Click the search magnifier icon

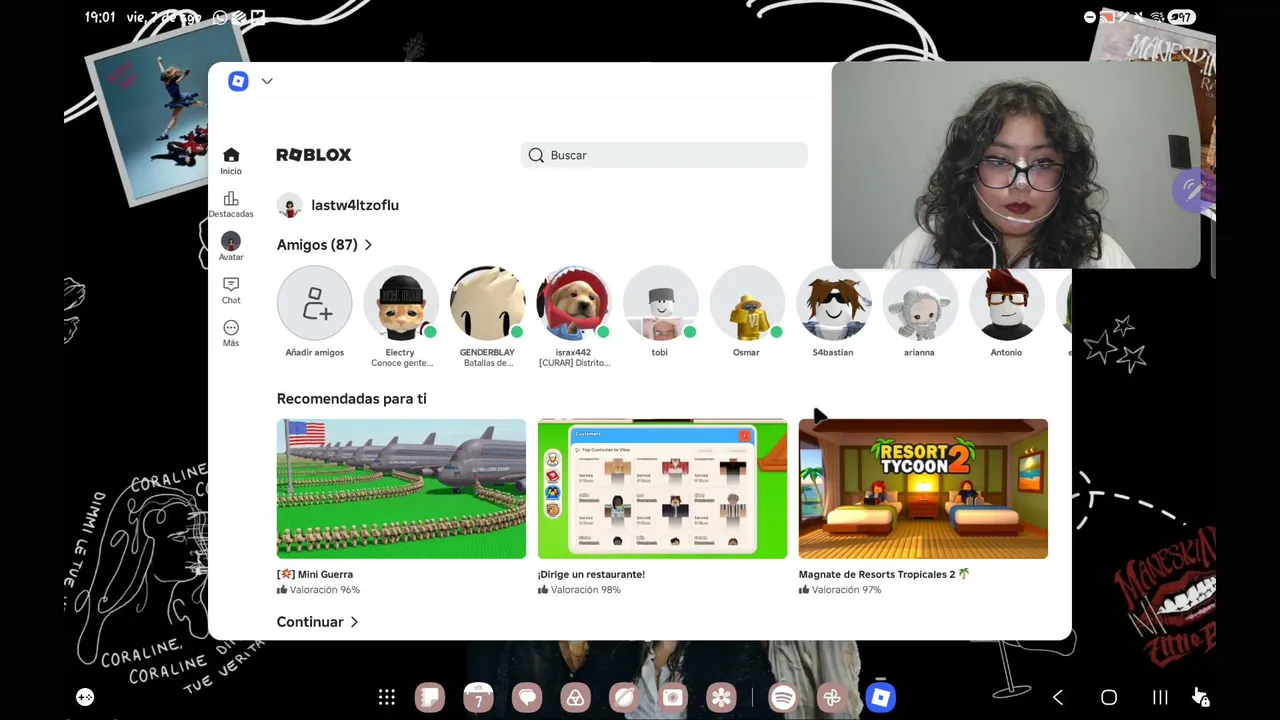[x=536, y=155]
